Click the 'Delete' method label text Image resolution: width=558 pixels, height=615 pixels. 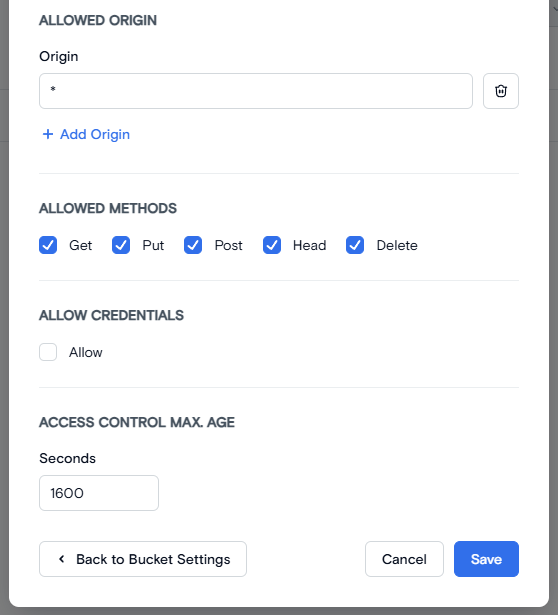(x=397, y=245)
